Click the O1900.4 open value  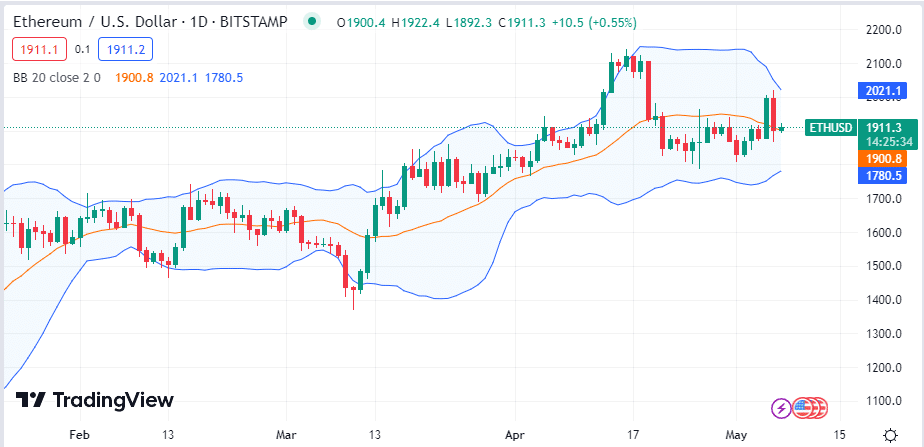tap(361, 22)
